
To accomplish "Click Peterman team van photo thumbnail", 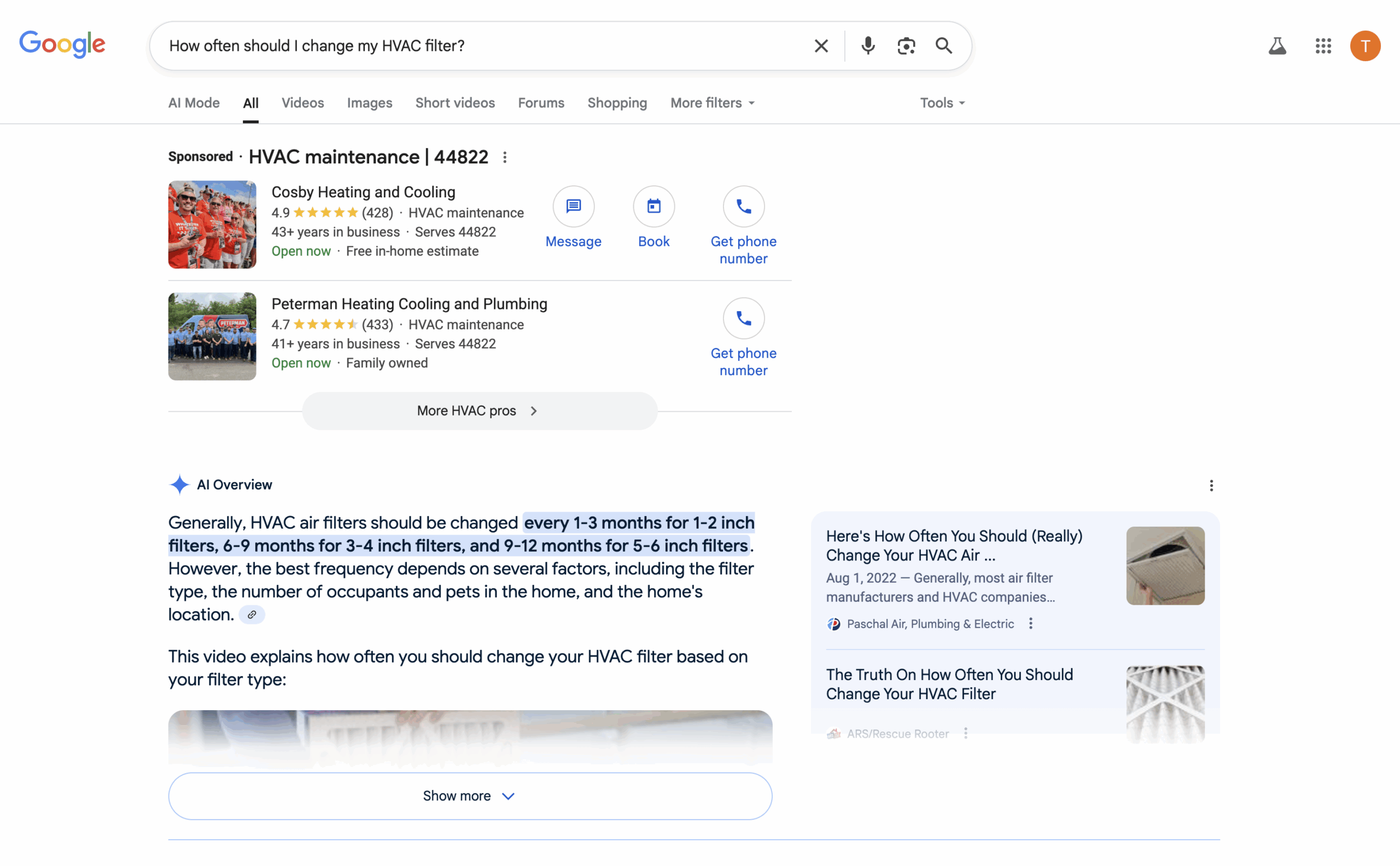I will point(212,336).
